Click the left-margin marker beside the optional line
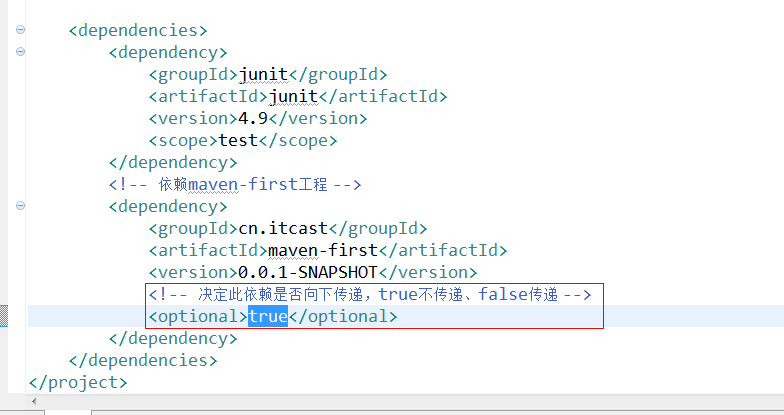 click(x=4, y=316)
